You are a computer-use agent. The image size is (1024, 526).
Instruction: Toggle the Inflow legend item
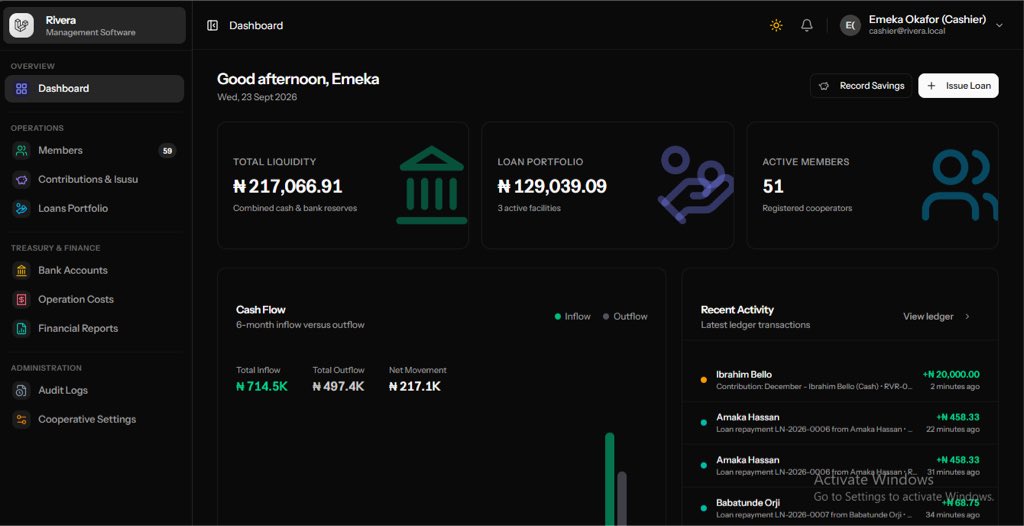coord(573,316)
